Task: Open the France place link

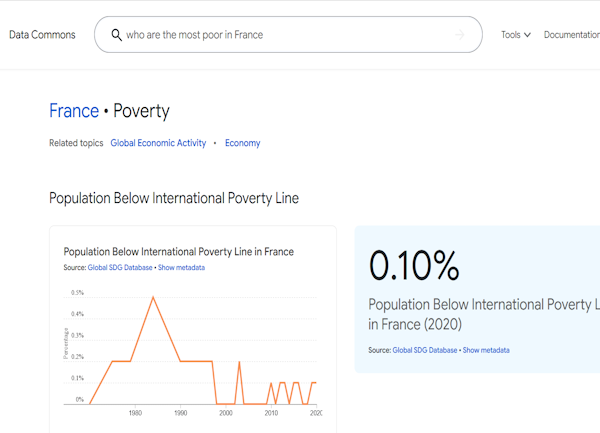Action: tap(74, 111)
